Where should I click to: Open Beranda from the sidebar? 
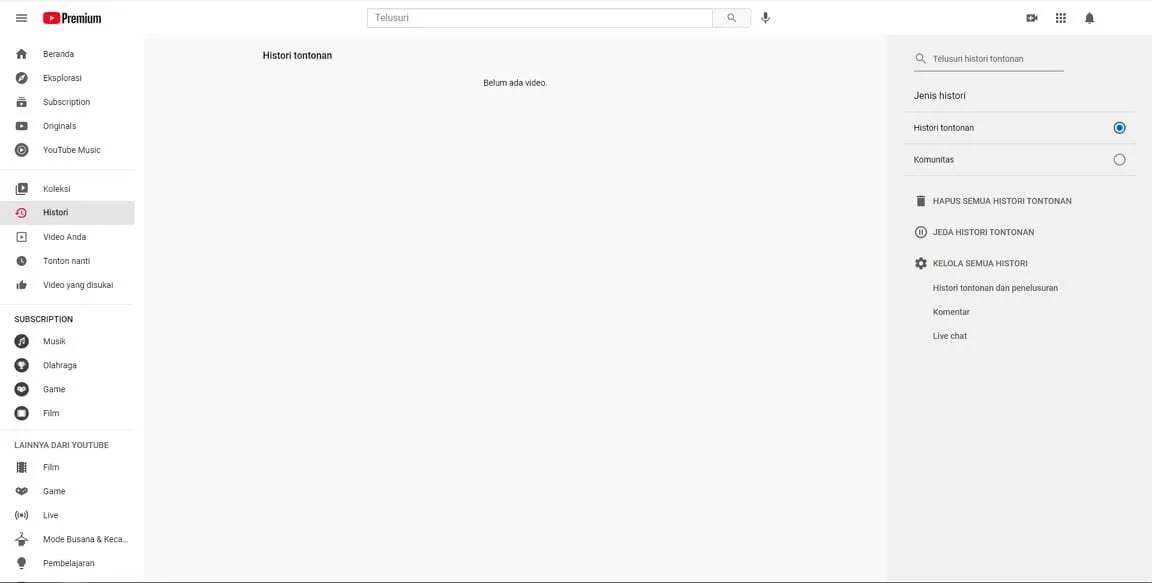pyautogui.click(x=67, y=54)
